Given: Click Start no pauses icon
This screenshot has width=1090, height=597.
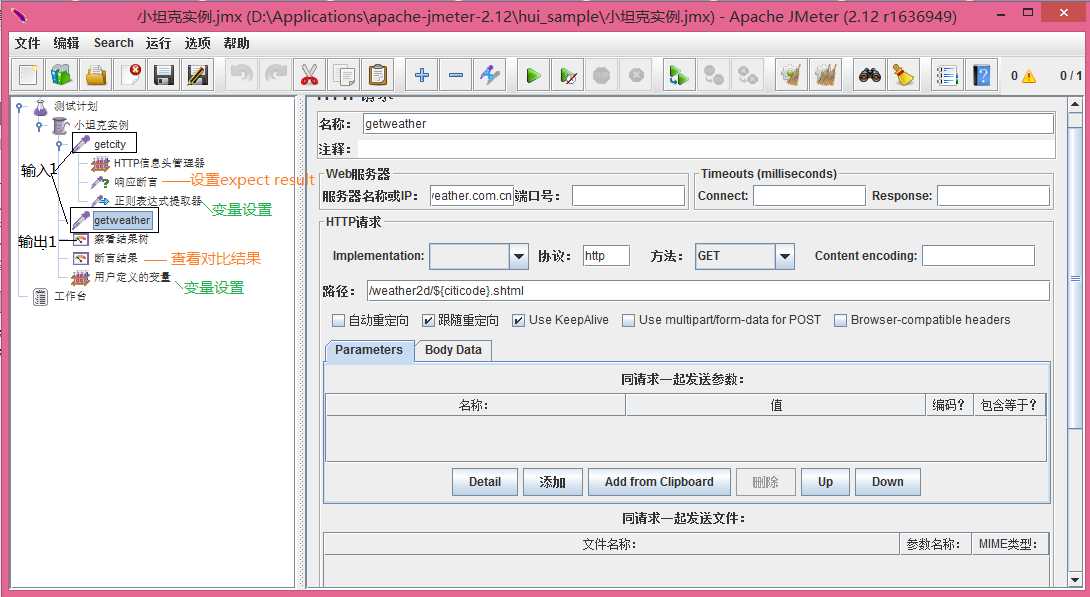Looking at the screenshot, I should (x=567, y=74).
